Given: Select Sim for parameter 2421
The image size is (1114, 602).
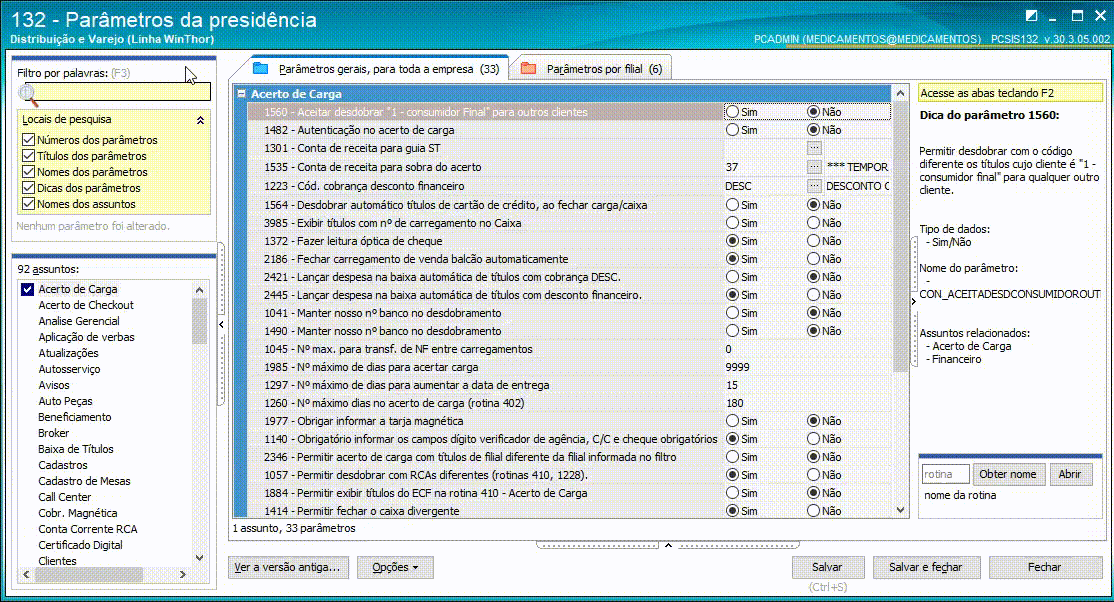Looking at the screenshot, I should (x=732, y=276).
